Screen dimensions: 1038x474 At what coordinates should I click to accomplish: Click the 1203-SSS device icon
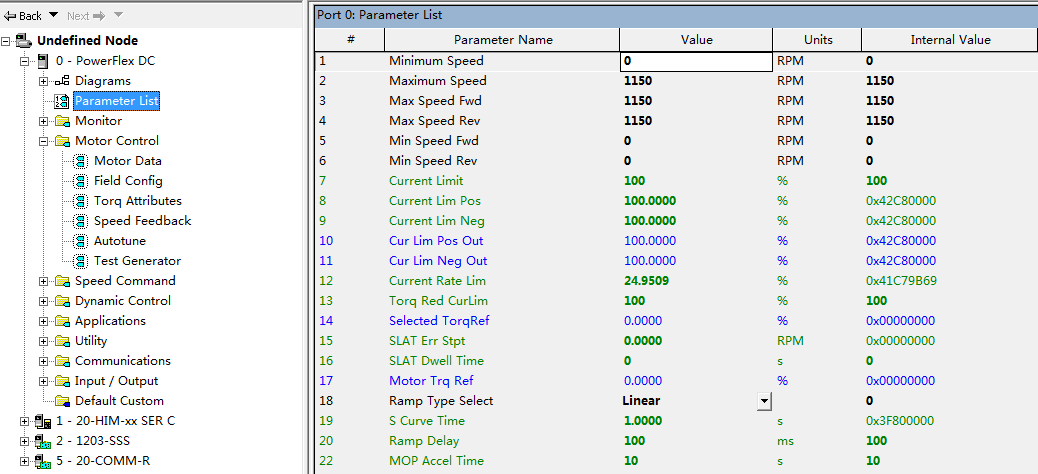pyautogui.click(x=43, y=441)
